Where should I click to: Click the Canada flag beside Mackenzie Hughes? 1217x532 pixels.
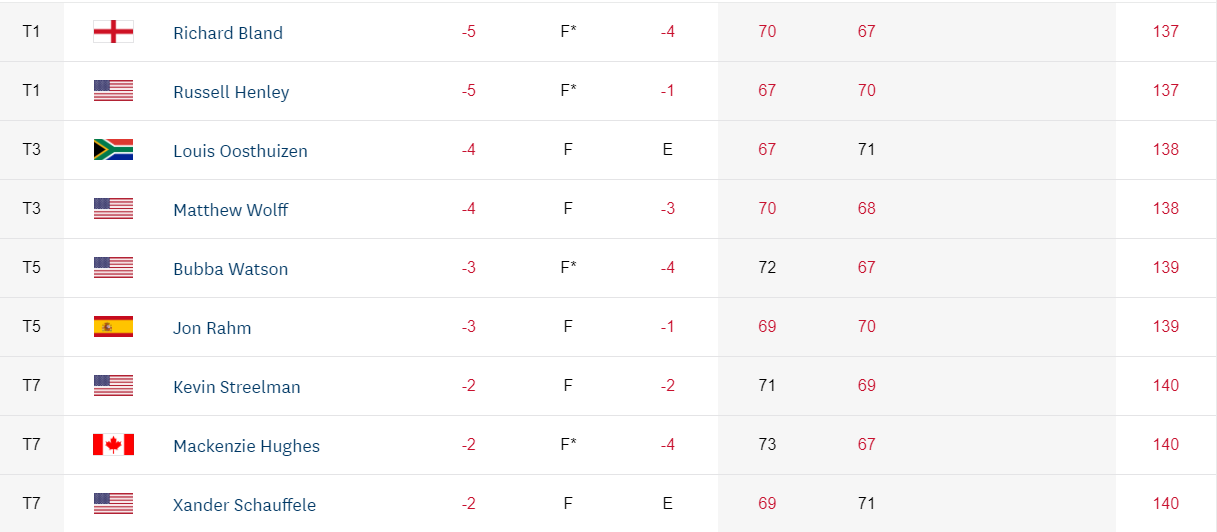tap(113, 445)
